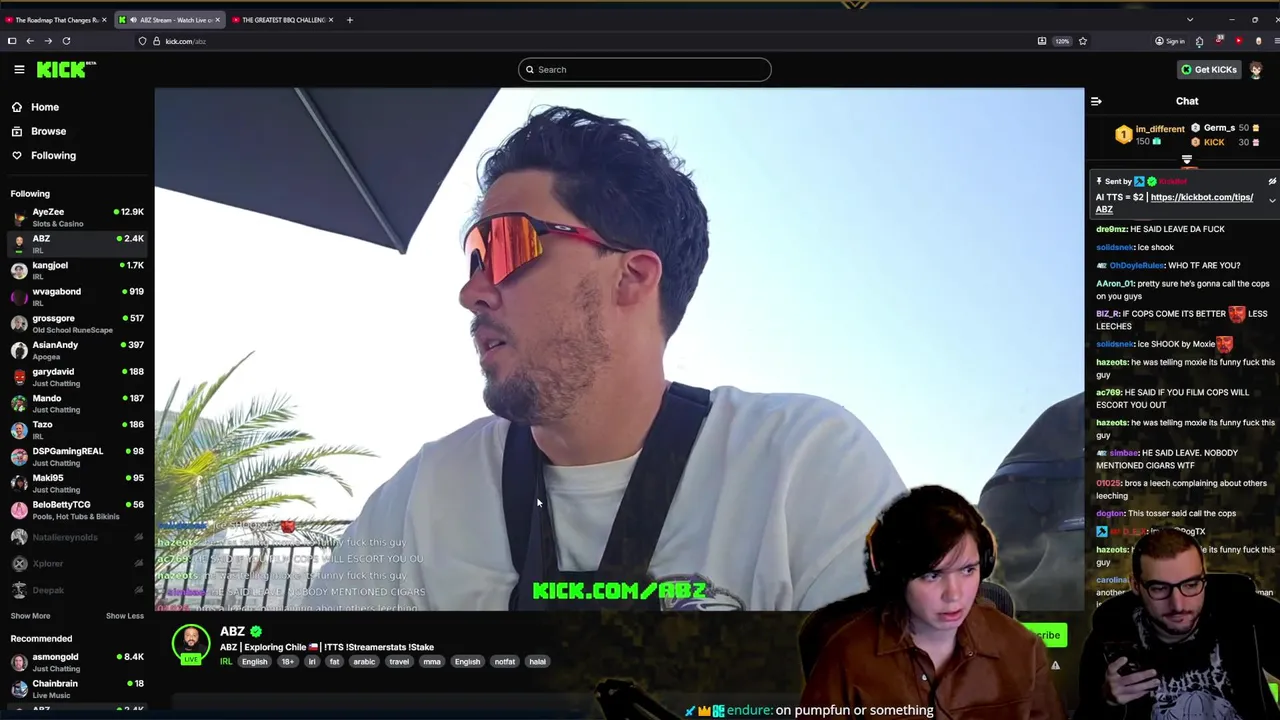Click dogton username in chat
This screenshot has width=1280, height=720.
click(x=1110, y=513)
